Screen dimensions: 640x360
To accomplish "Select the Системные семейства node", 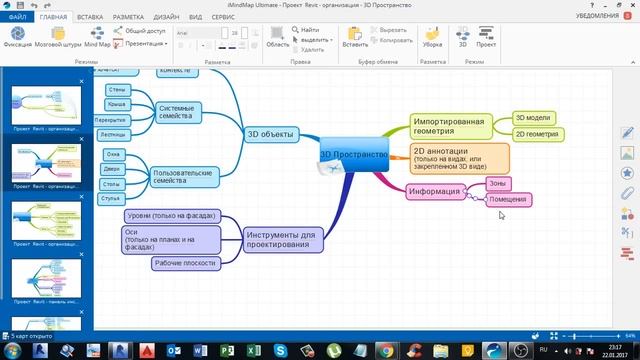I will (178, 112).
